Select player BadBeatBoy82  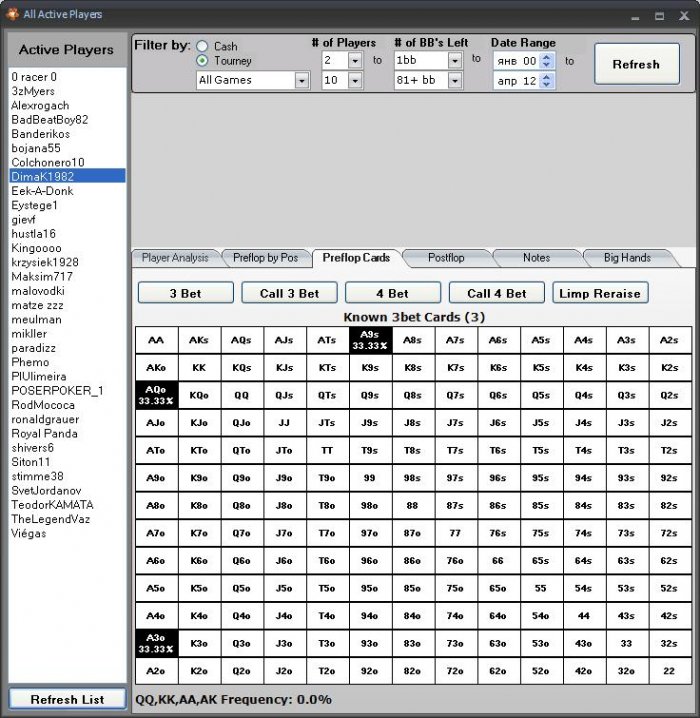coord(67,120)
